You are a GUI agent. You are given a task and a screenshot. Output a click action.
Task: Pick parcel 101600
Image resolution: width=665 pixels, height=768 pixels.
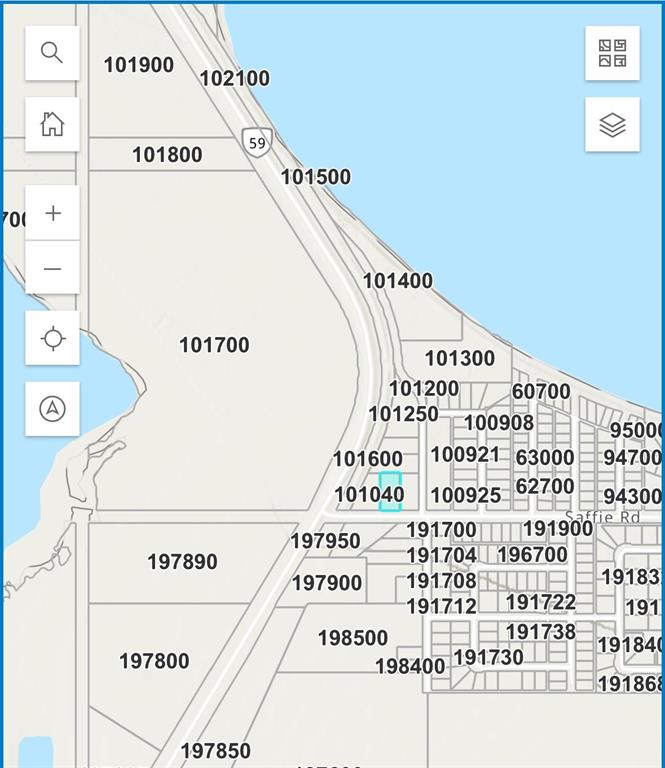(x=367, y=459)
